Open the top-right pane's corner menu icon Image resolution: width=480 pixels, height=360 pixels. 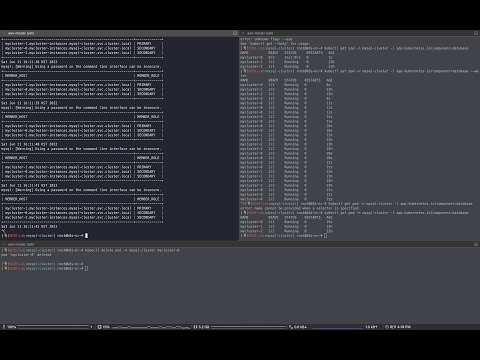coord(476,33)
